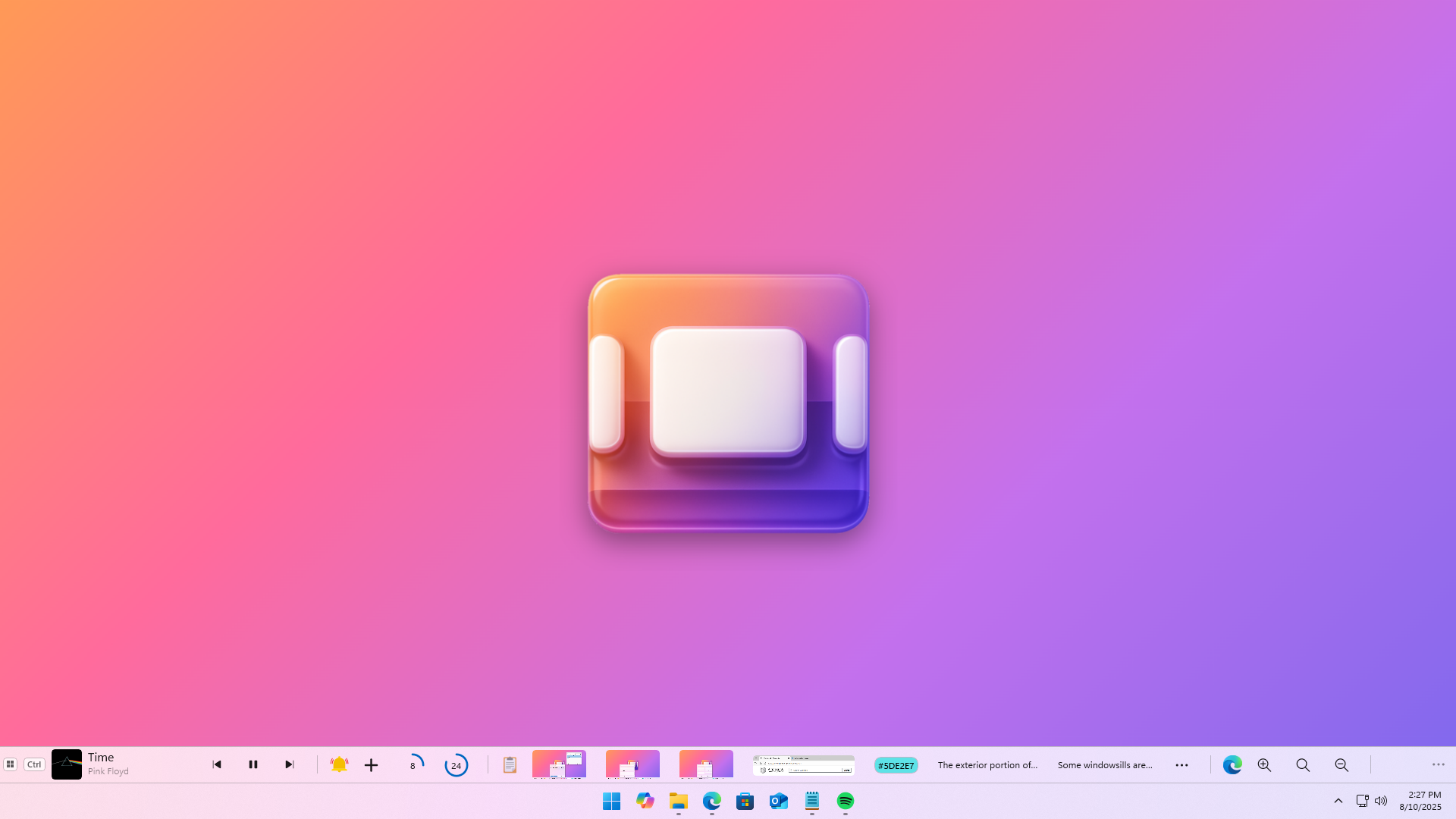
Task: Select clip "The exterior portion of..."
Action: pyautogui.click(x=987, y=765)
